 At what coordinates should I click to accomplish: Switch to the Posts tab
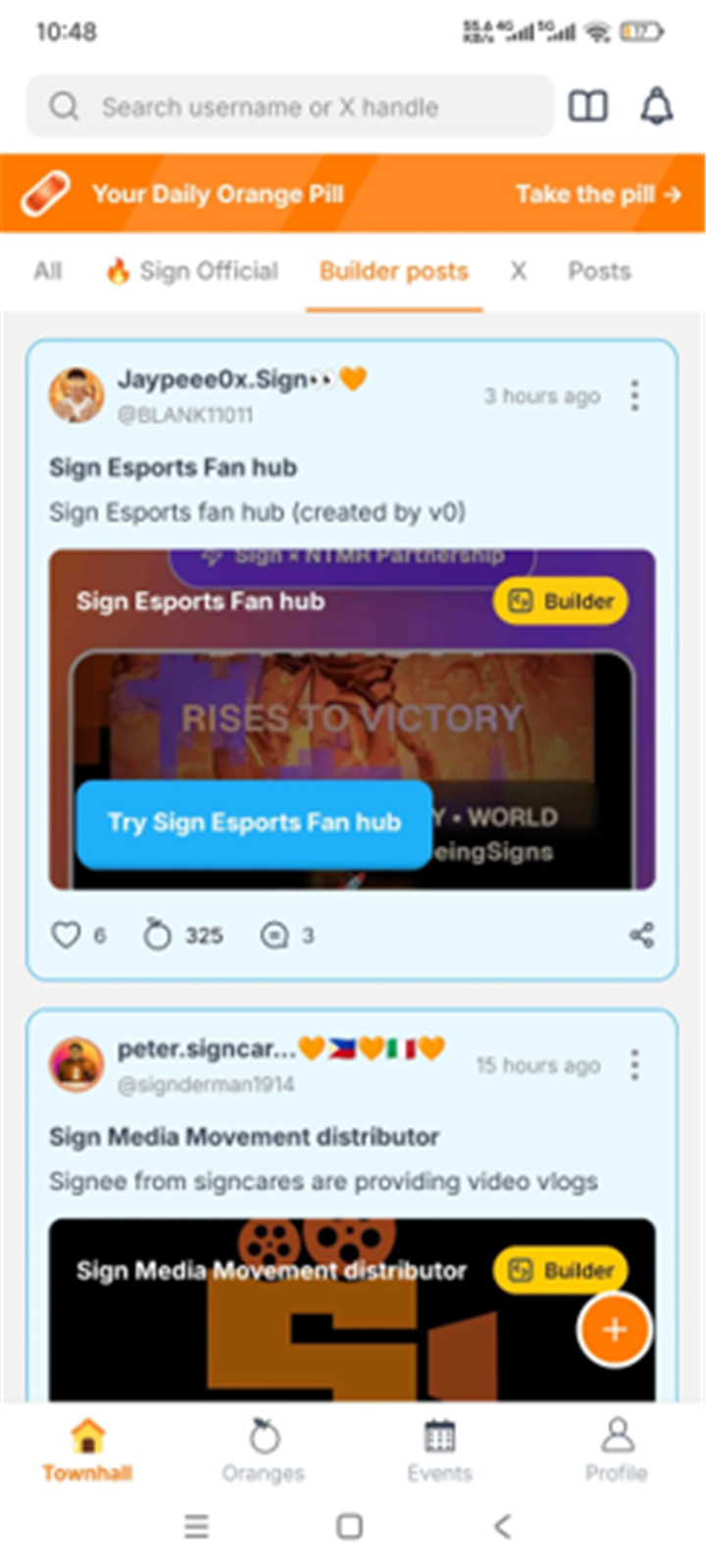point(599,271)
